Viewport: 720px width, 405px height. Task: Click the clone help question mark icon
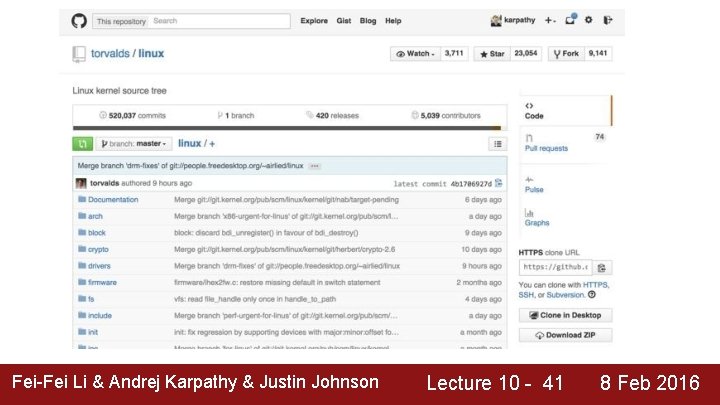click(592, 295)
